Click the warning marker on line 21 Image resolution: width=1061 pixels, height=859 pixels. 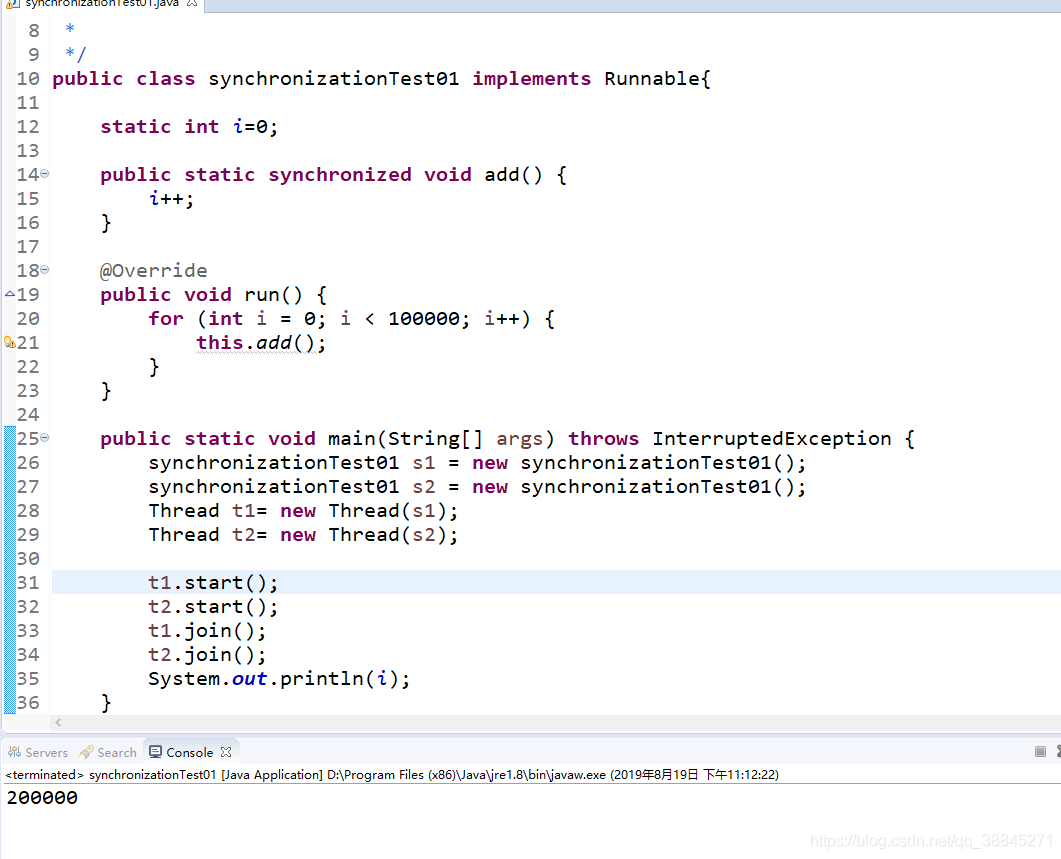[9, 343]
